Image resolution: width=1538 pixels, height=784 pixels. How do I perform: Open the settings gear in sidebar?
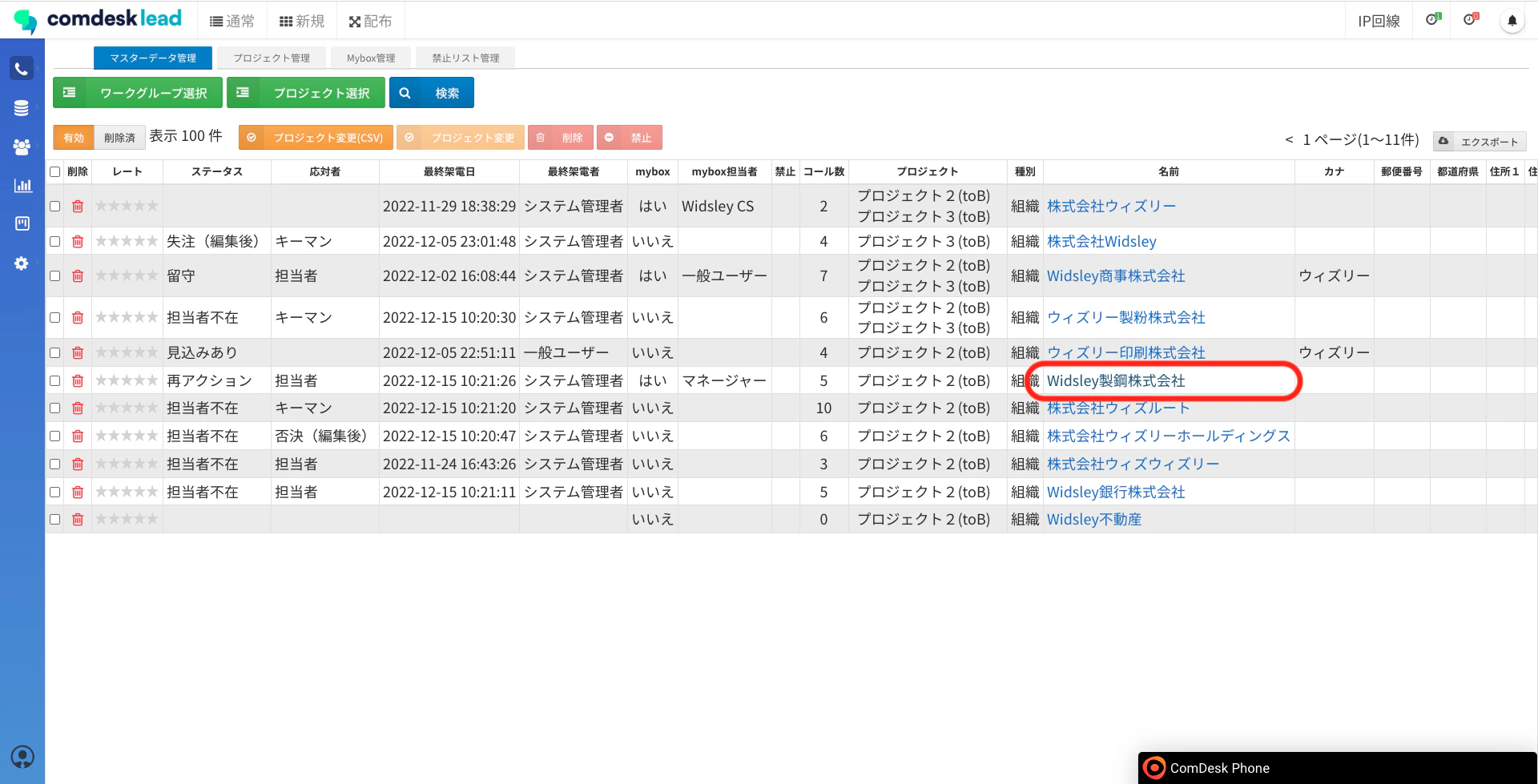point(22,263)
